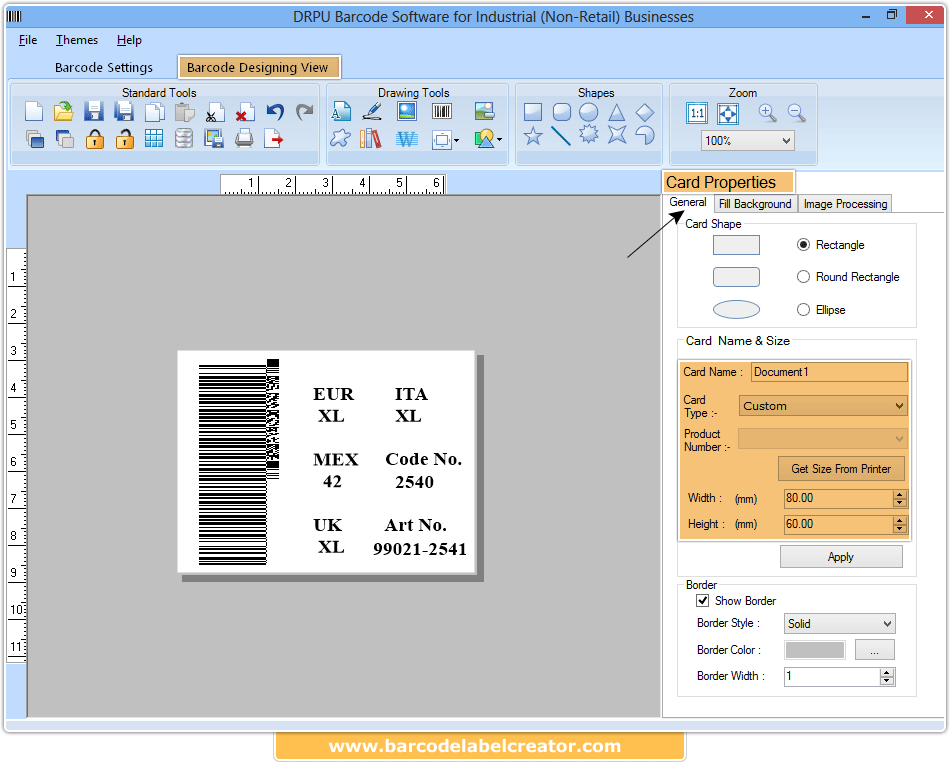Screen dimensions: 950x762
Task: Click the Delete red X icon
Action: 244,112
